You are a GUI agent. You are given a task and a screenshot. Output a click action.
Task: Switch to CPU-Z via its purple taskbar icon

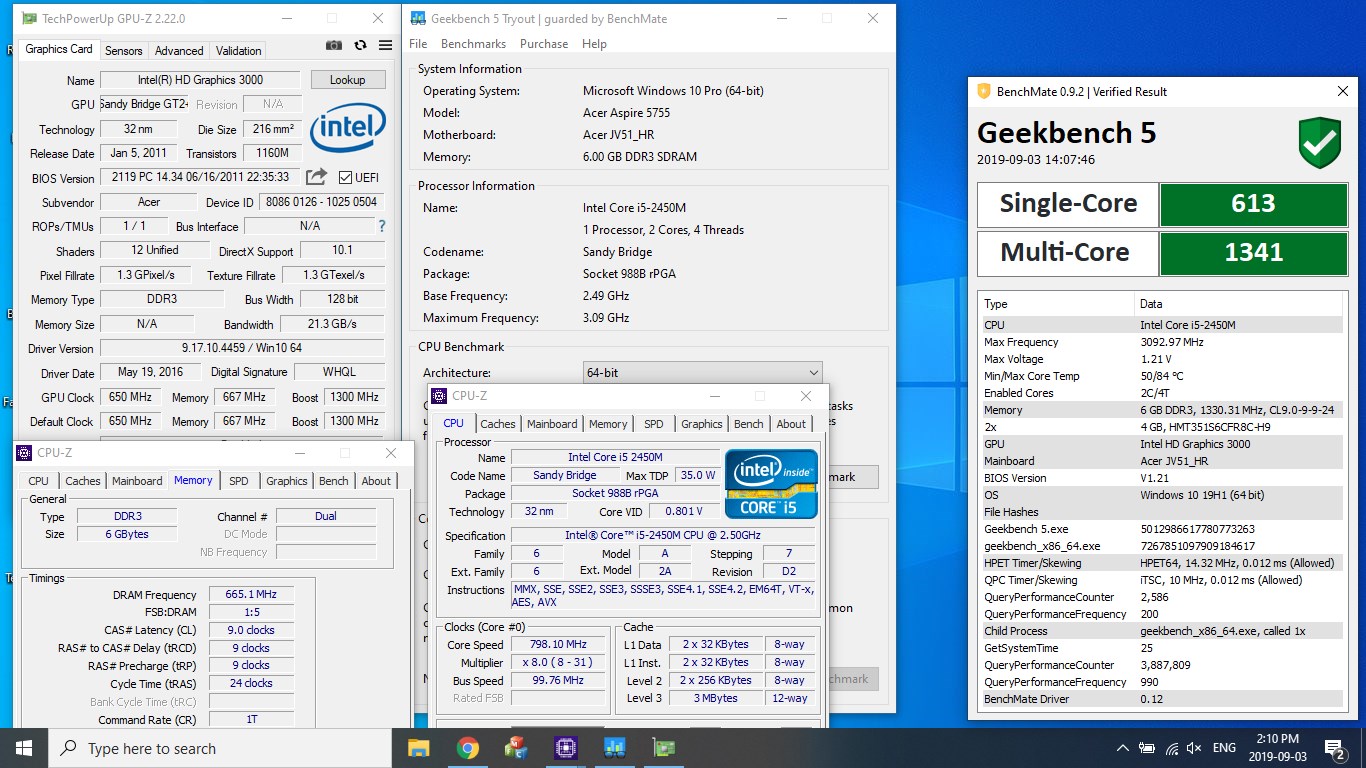(x=566, y=748)
